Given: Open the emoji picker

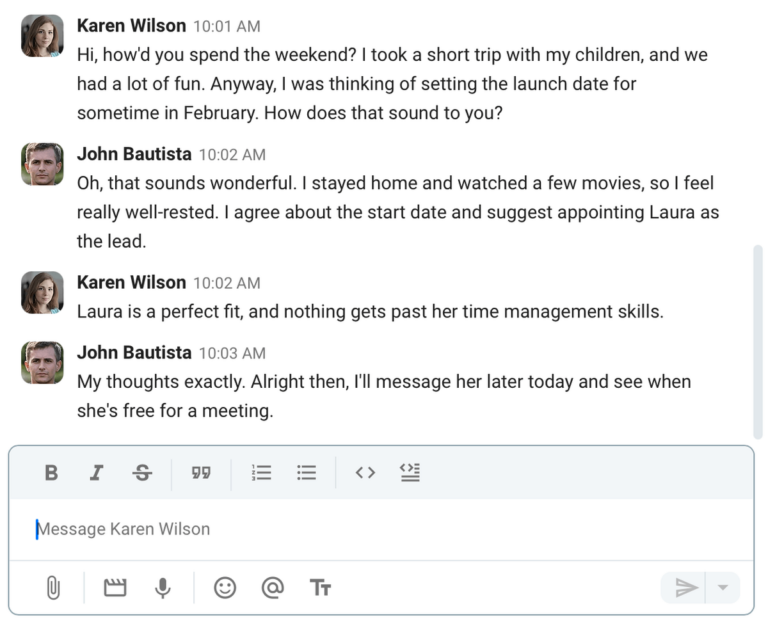Looking at the screenshot, I should [225, 588].
